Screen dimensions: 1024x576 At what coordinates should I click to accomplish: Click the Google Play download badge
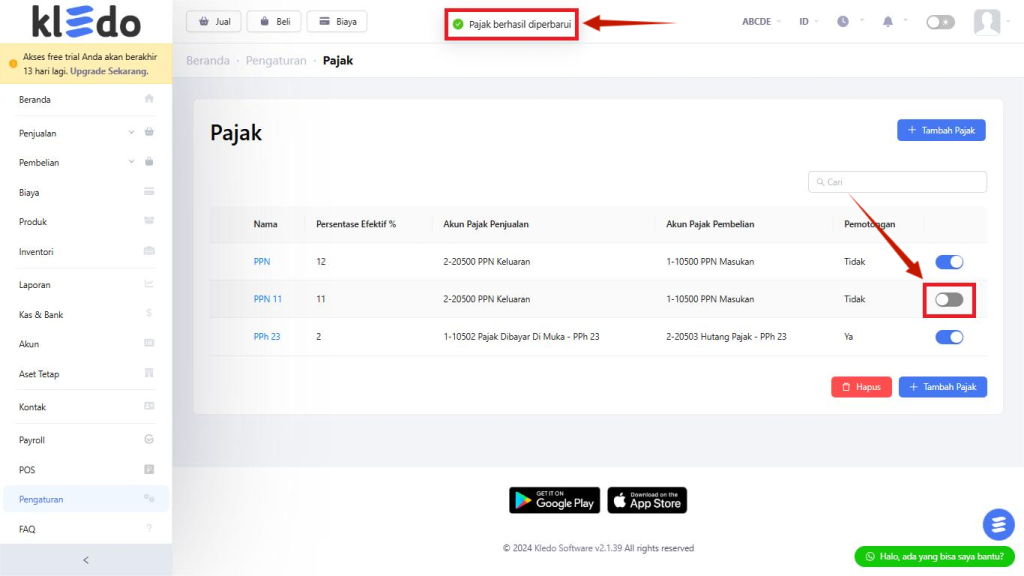(x=554, y=500)
